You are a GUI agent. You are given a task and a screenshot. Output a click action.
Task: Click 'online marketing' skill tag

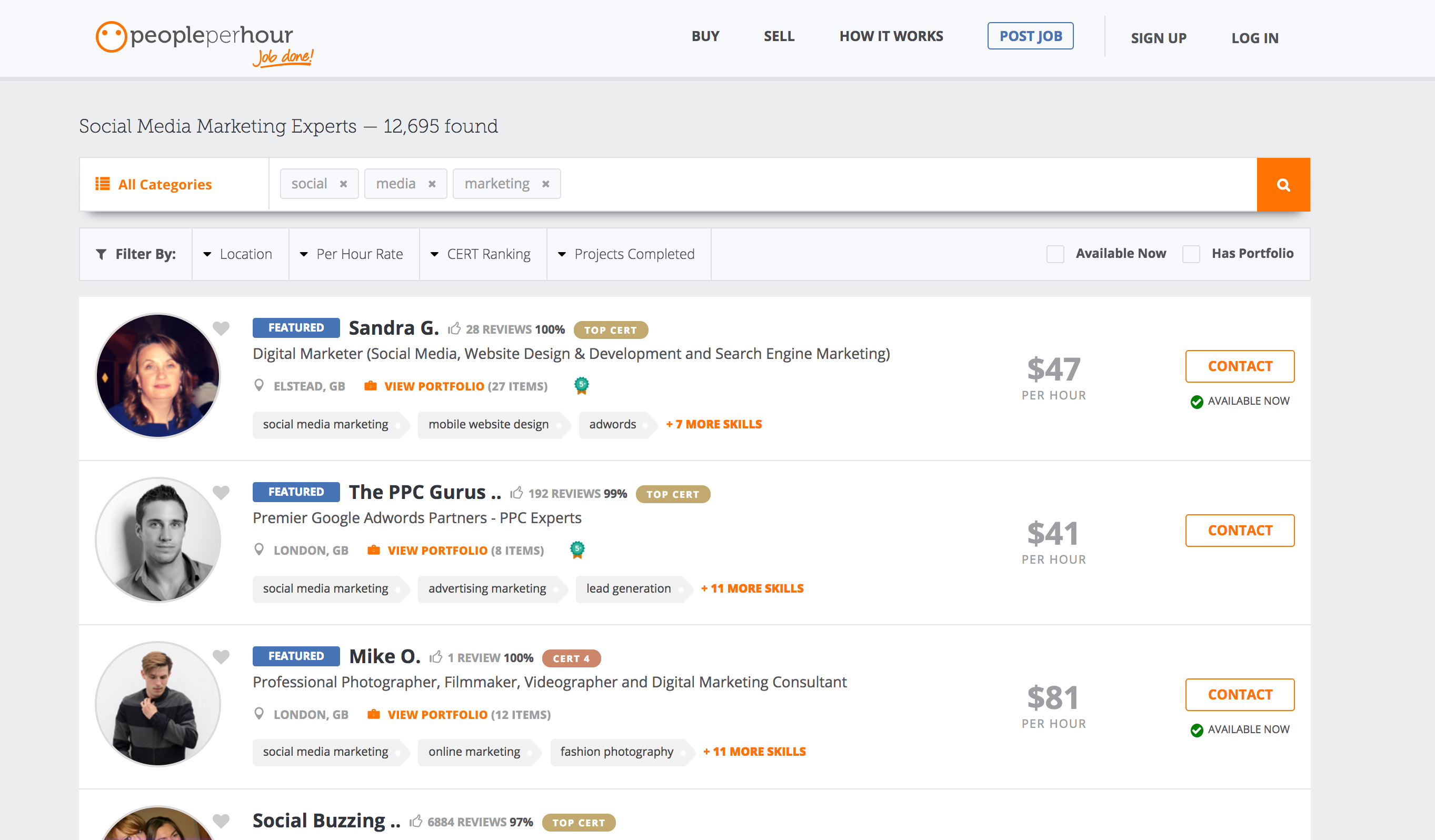pos(480,752)
